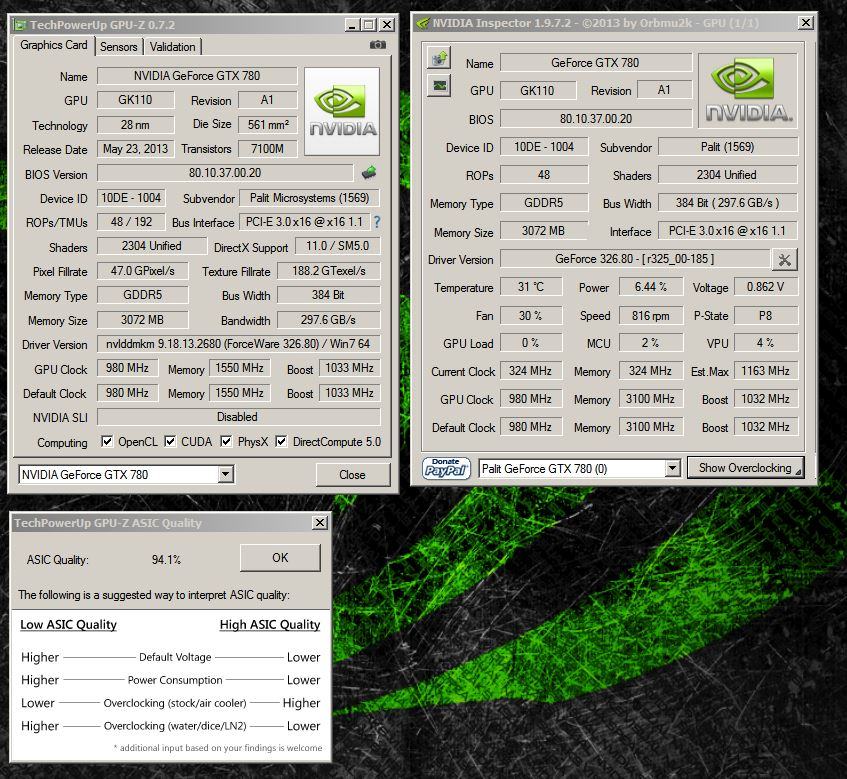Click the Inspector Driver Version field GeForce 326.80
Screen dimensions: 847x779
pos(635,259)
